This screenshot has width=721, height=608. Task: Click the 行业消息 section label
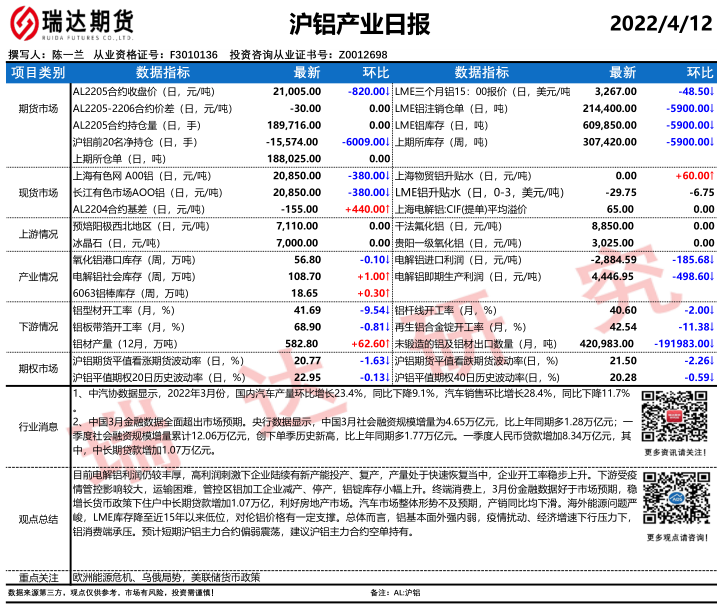tap(37, 426)
